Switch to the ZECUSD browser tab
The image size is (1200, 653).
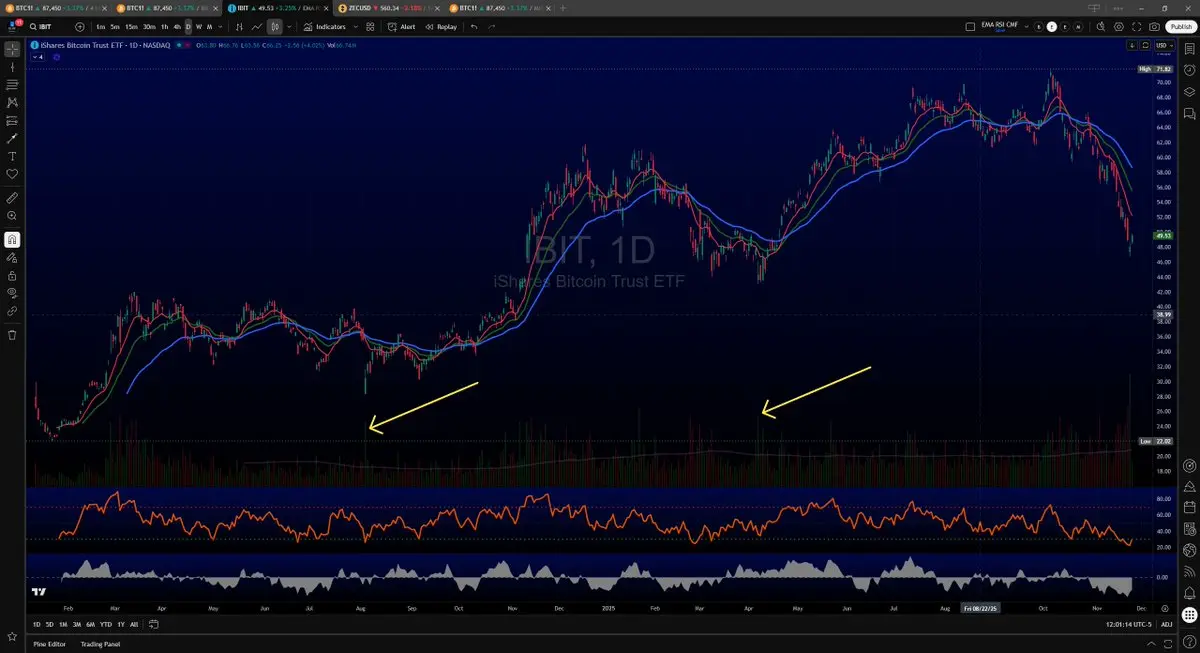tap(386, 7)
